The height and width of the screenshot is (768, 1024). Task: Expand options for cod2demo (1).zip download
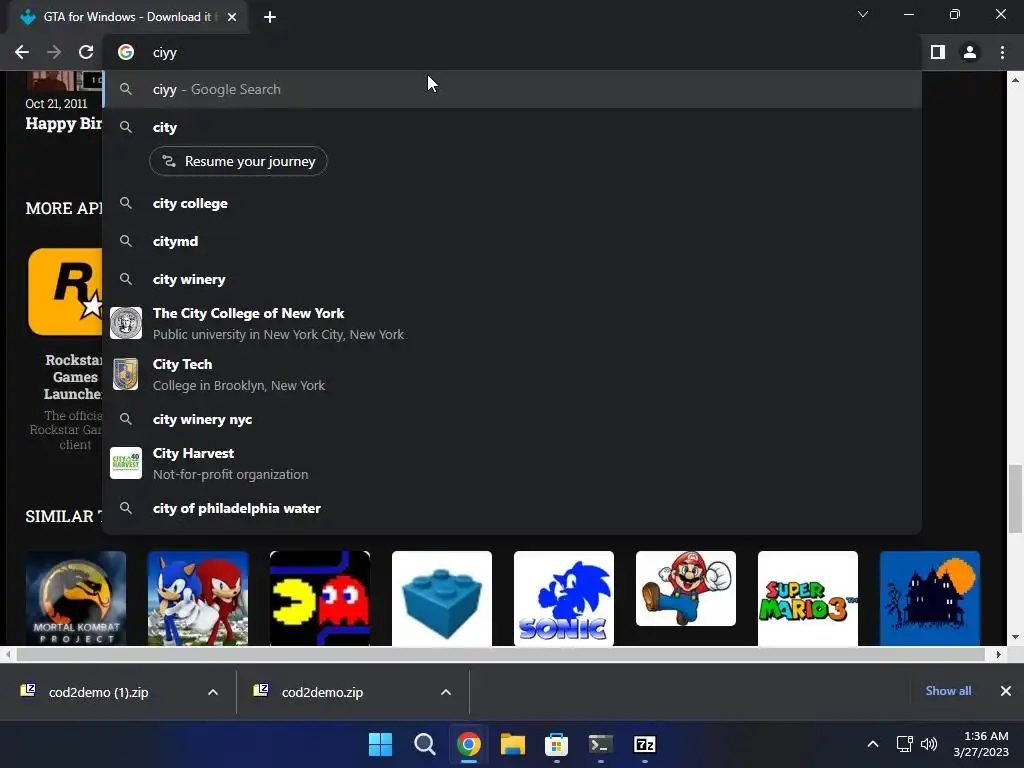point(213,692)
